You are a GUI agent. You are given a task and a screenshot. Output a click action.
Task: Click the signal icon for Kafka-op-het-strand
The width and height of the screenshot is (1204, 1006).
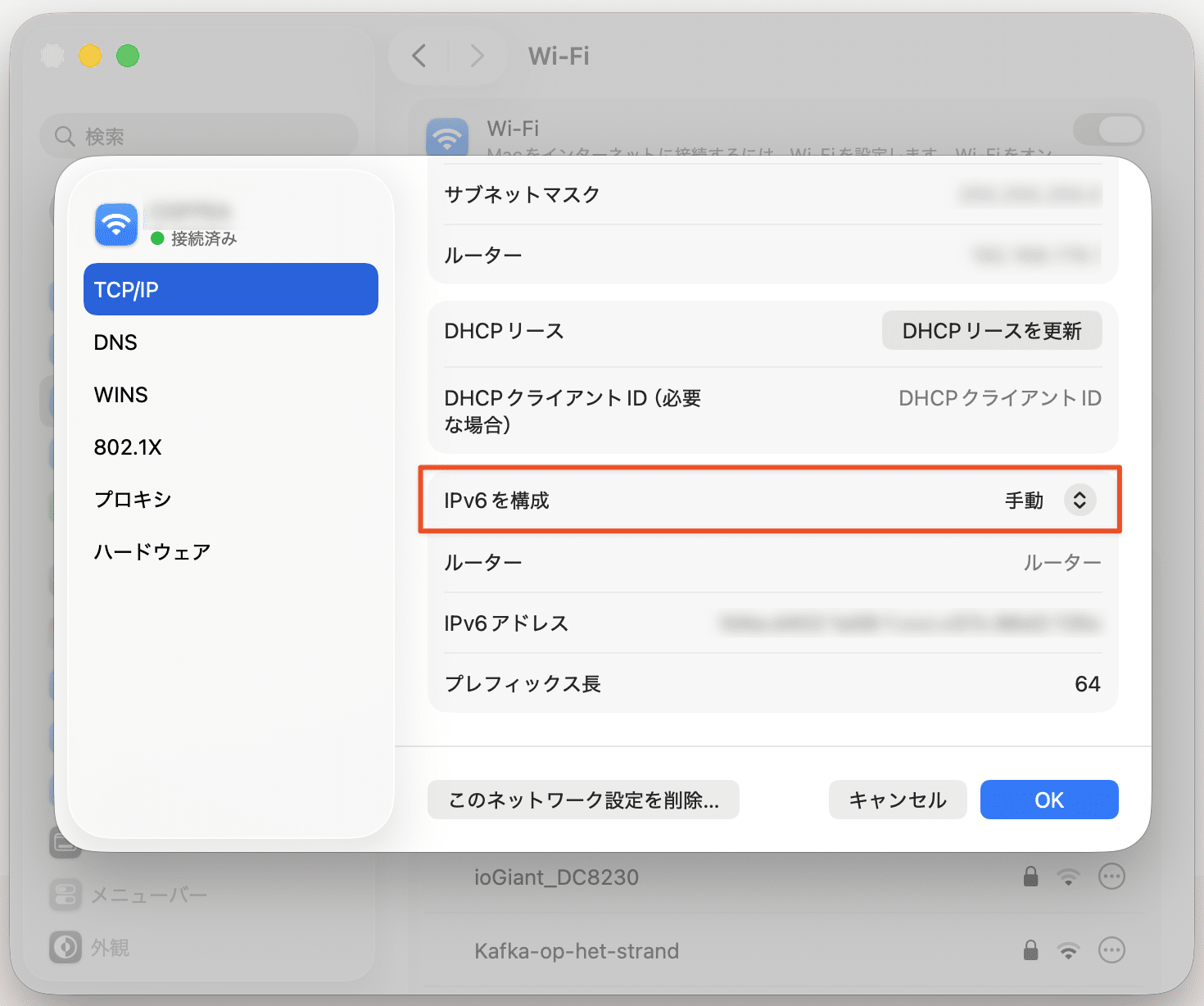(1068, 951)
